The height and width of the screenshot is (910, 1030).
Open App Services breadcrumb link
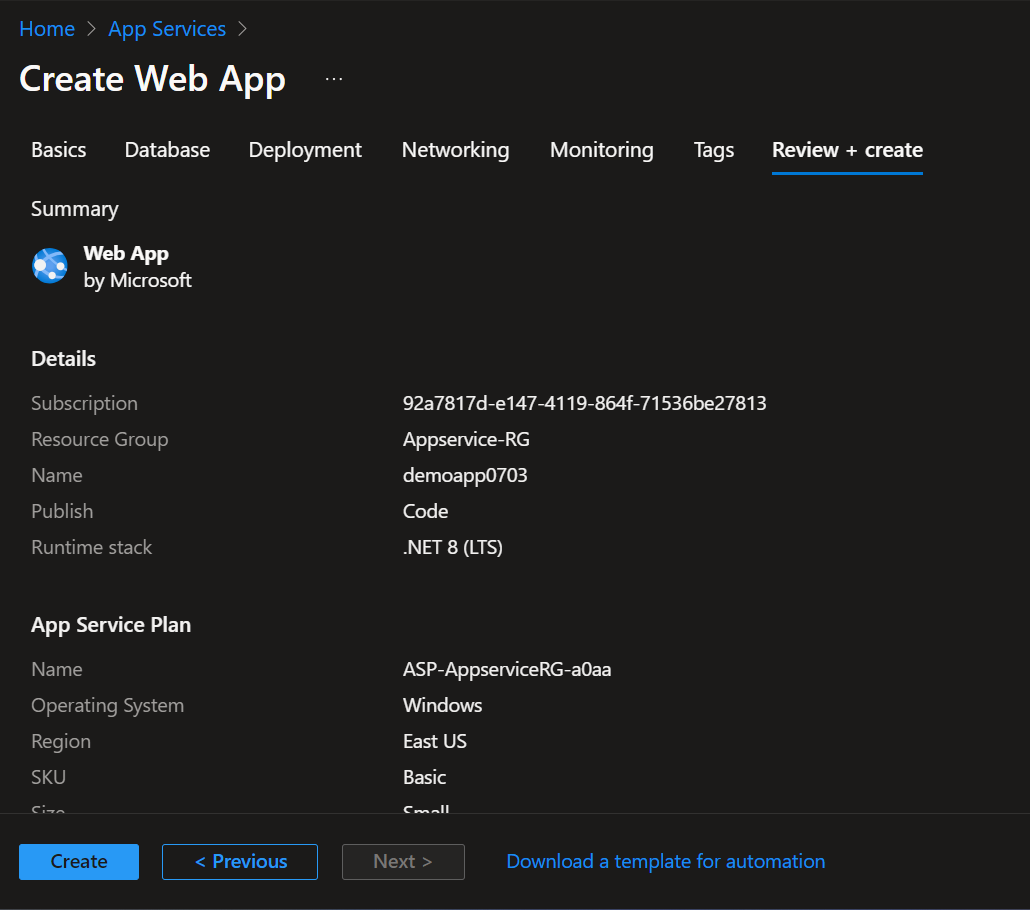167,29
